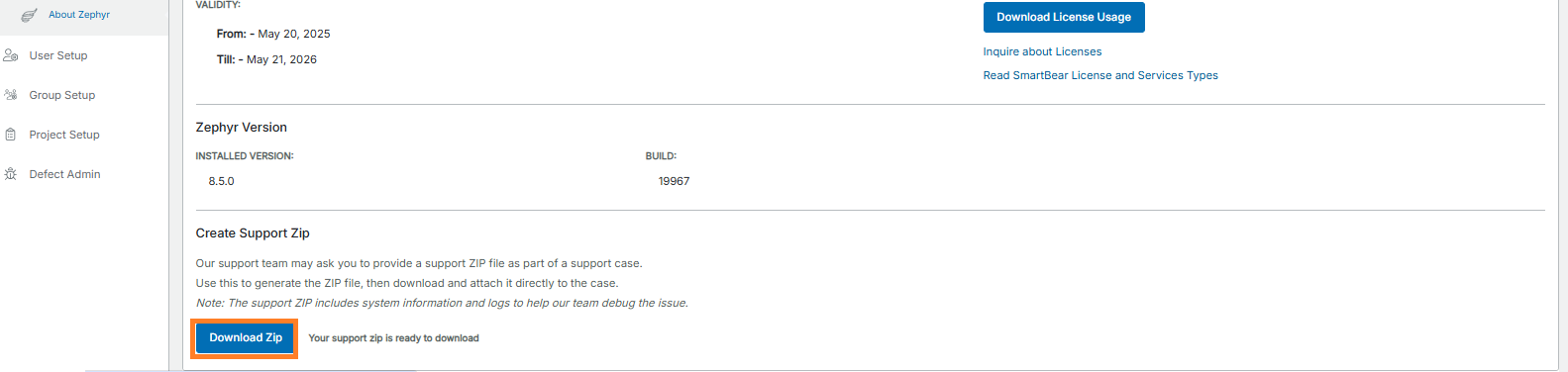Viewport: 1568px width, 372px height.
Task: Click the Download License Usage button
Action: [1064, 17]
